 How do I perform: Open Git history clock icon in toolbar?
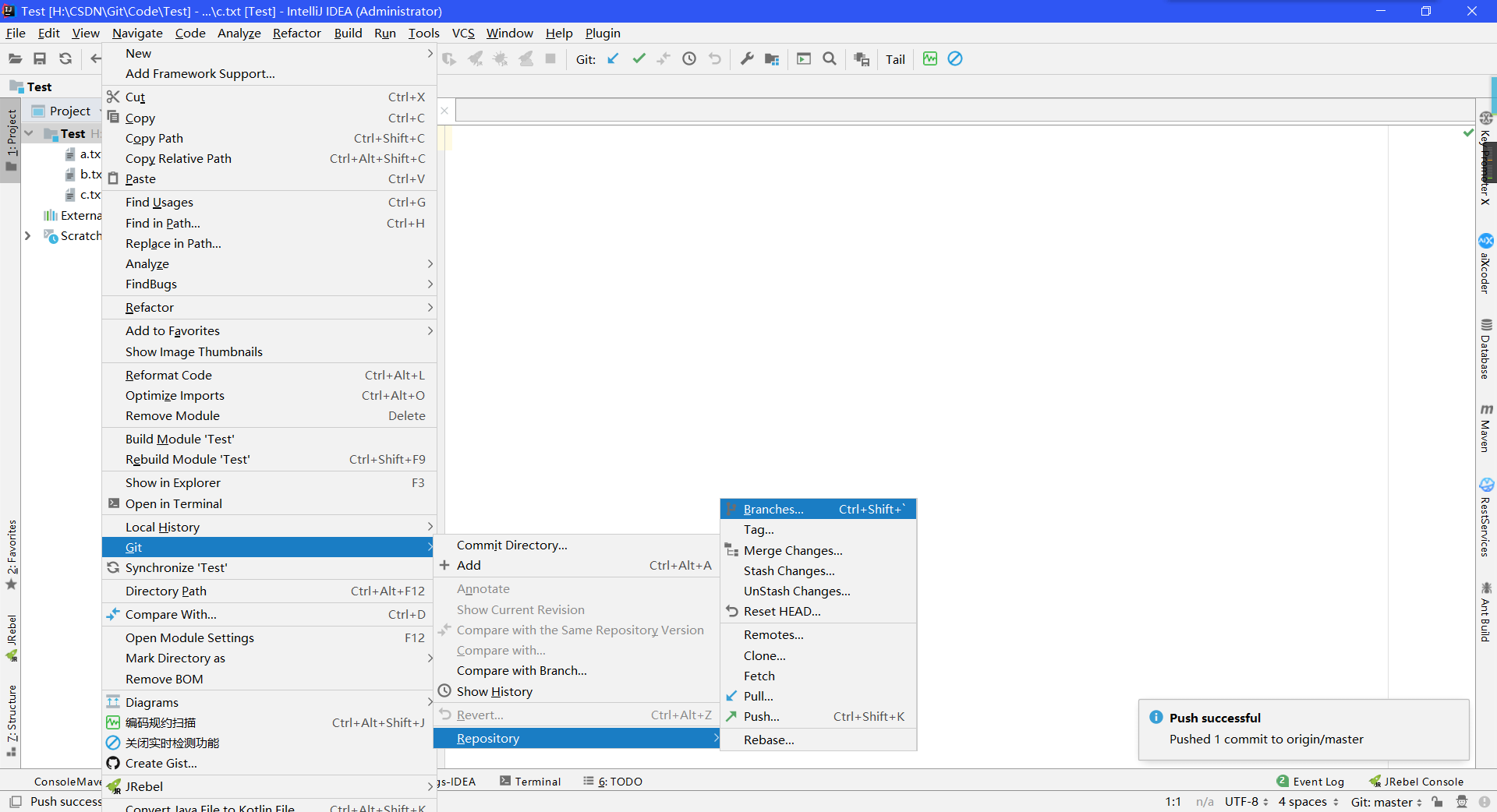tap(689, 59)
